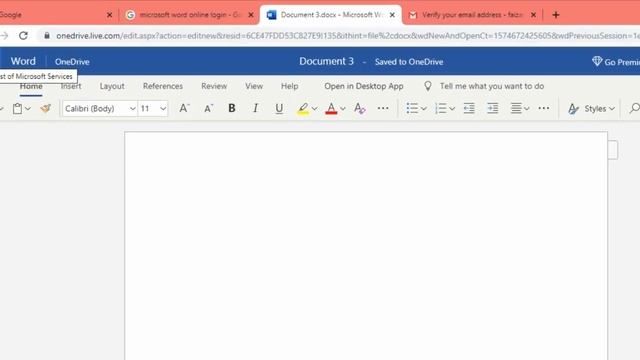Click the Word app name
The height and width of the screenshot is (360, 640).
[x=23, y=61]
